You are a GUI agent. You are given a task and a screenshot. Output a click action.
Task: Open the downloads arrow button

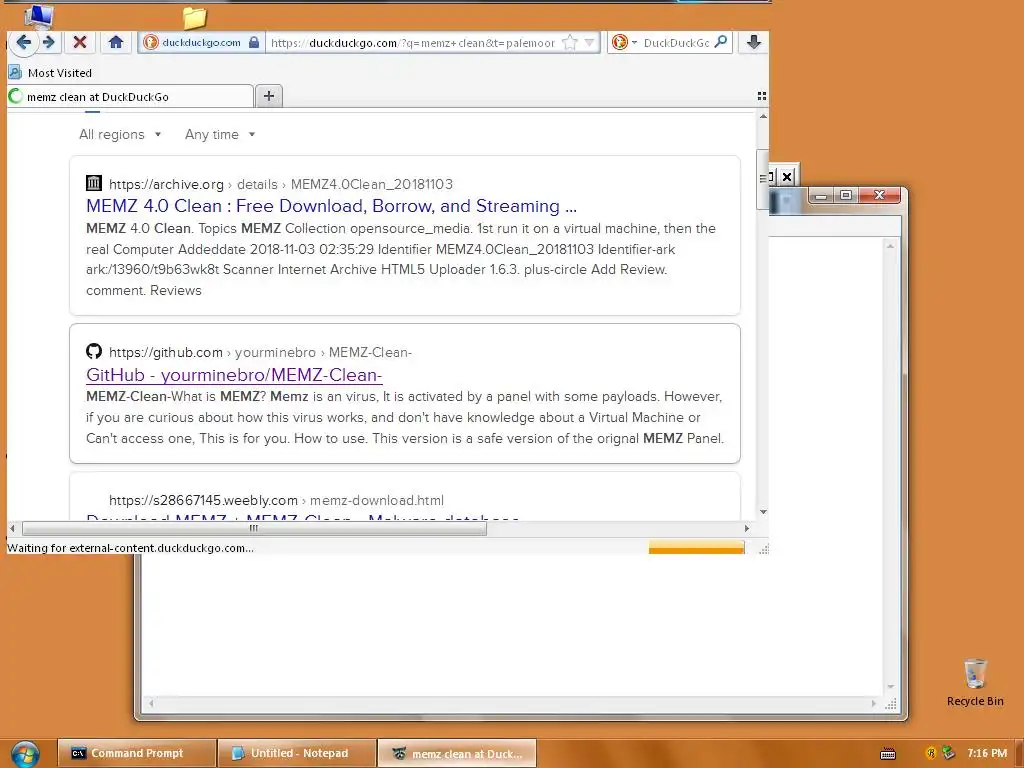pos(753,42)
